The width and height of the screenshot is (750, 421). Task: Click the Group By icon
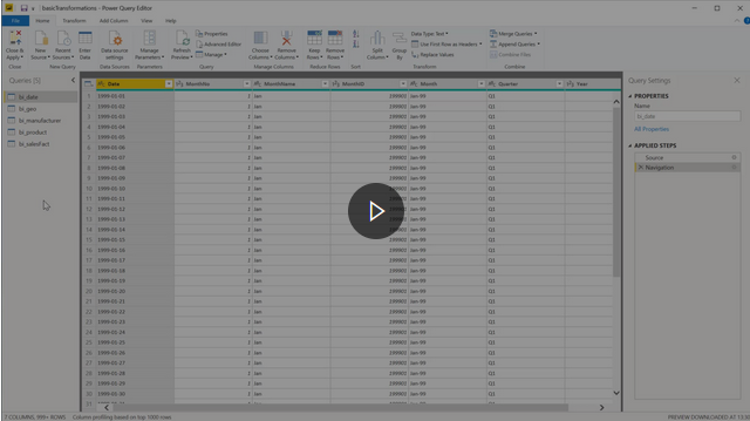(x=399, y=39)
